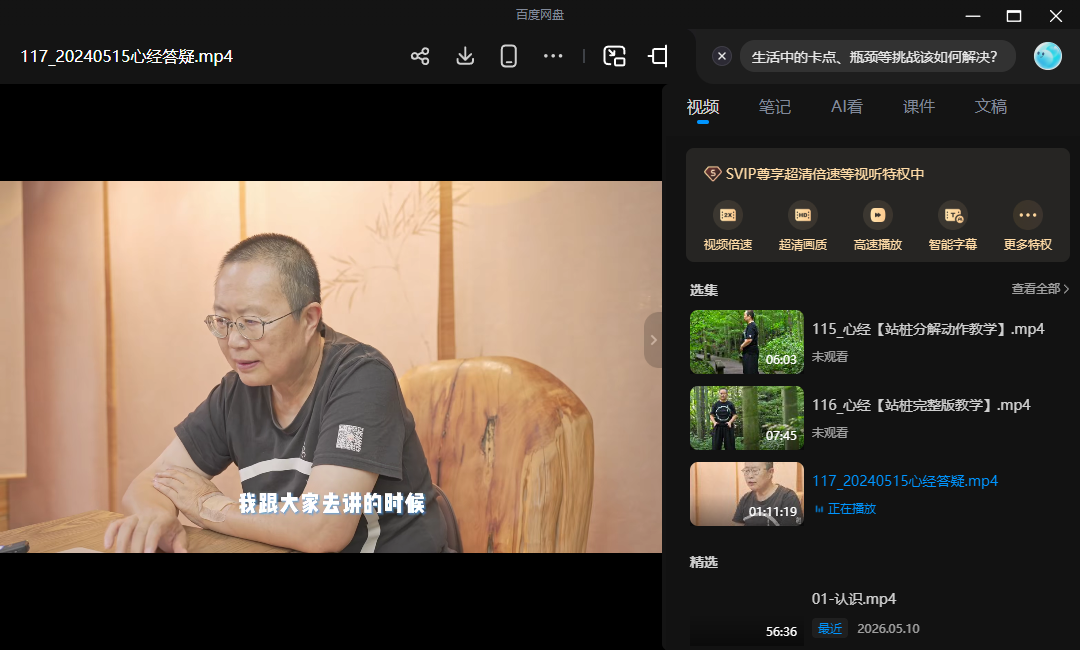Click the 最近 tag beside 2026.05.10
1080x650 pixels.
point(830,629)
